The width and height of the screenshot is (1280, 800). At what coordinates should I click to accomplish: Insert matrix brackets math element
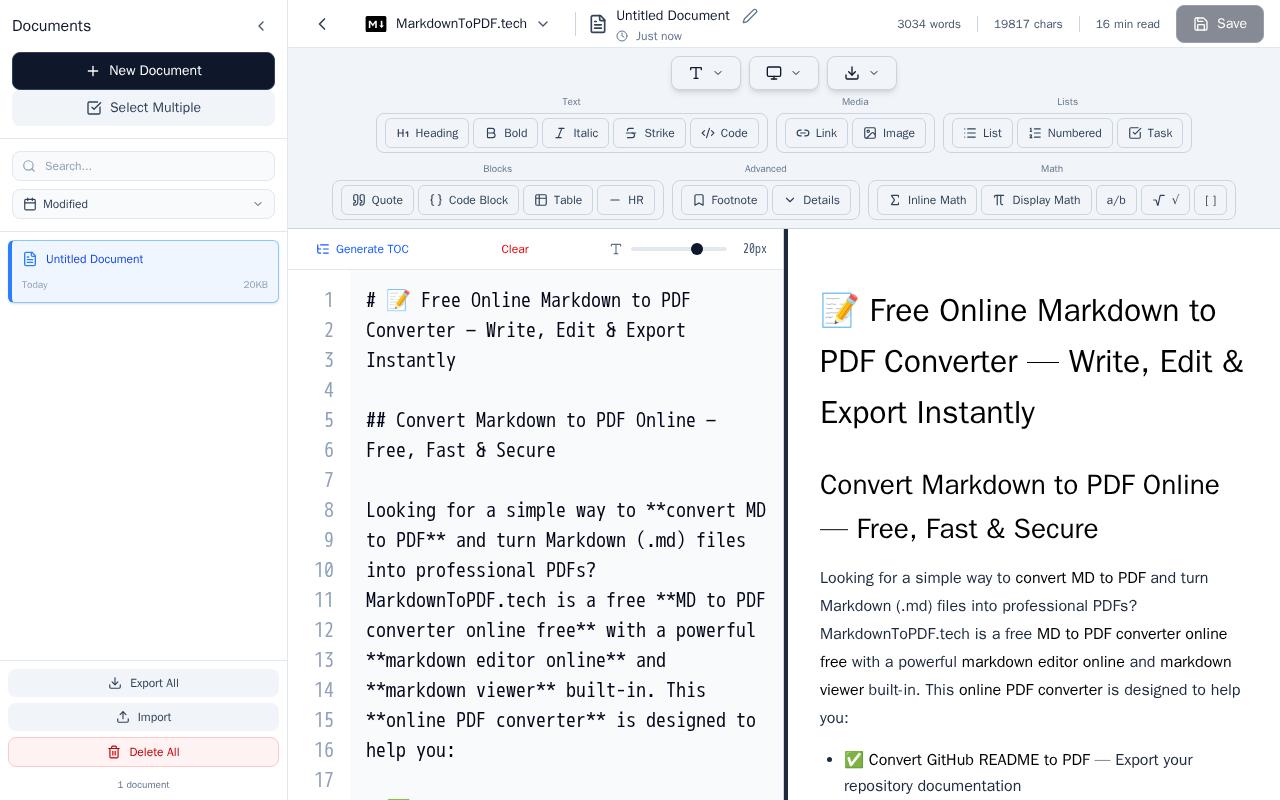pyautogui.click(x=1210, y=200)
